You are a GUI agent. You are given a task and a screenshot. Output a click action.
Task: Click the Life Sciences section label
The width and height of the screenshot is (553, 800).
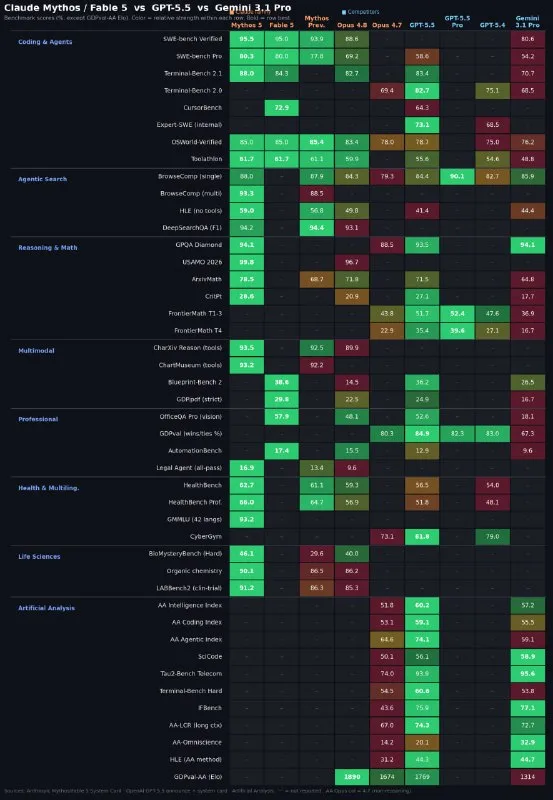pos(39,557)
